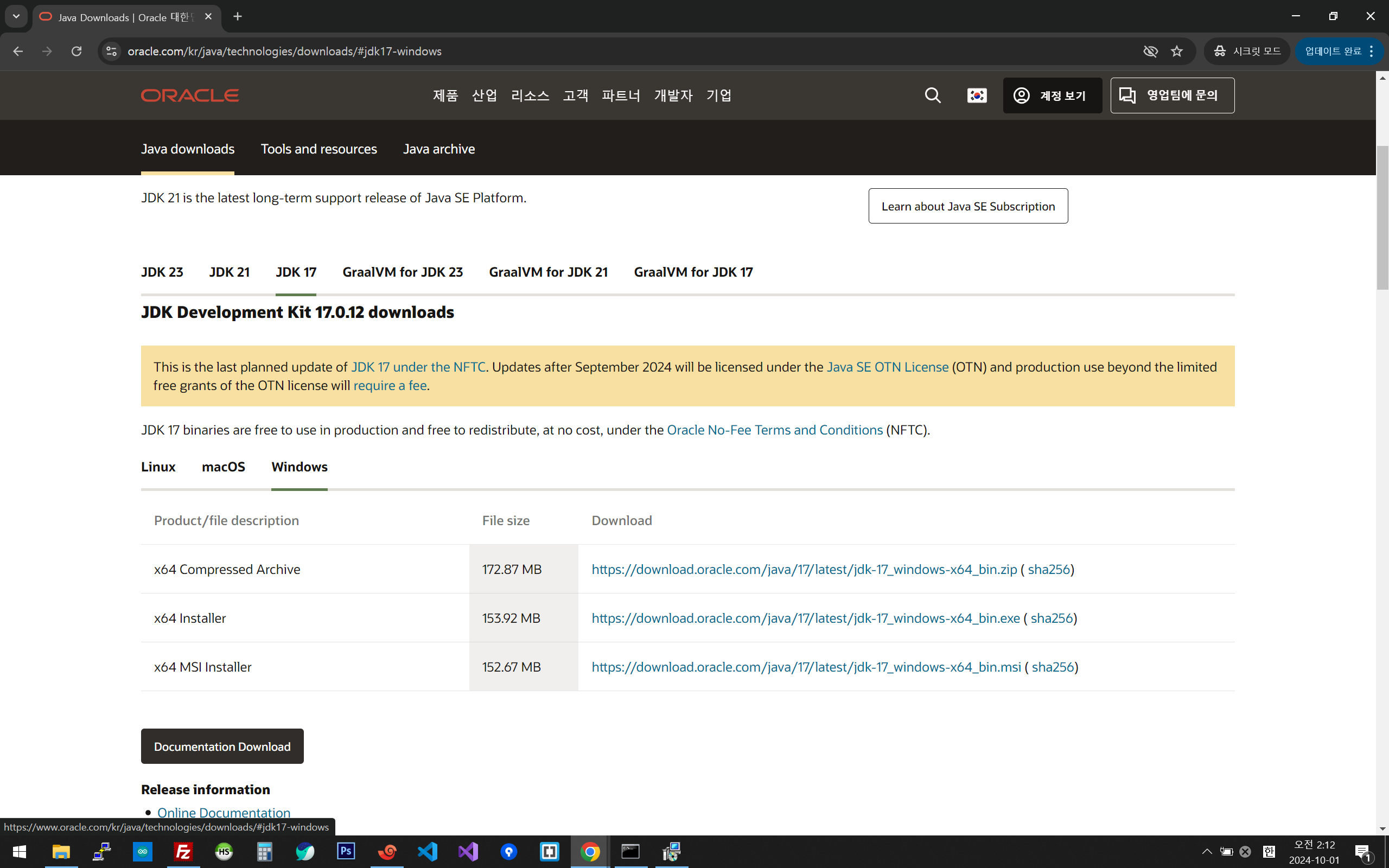Click sha256 link for x64 MSI Installer
This screenshot has width=1389, height=868.
(x=1052, y=667)
